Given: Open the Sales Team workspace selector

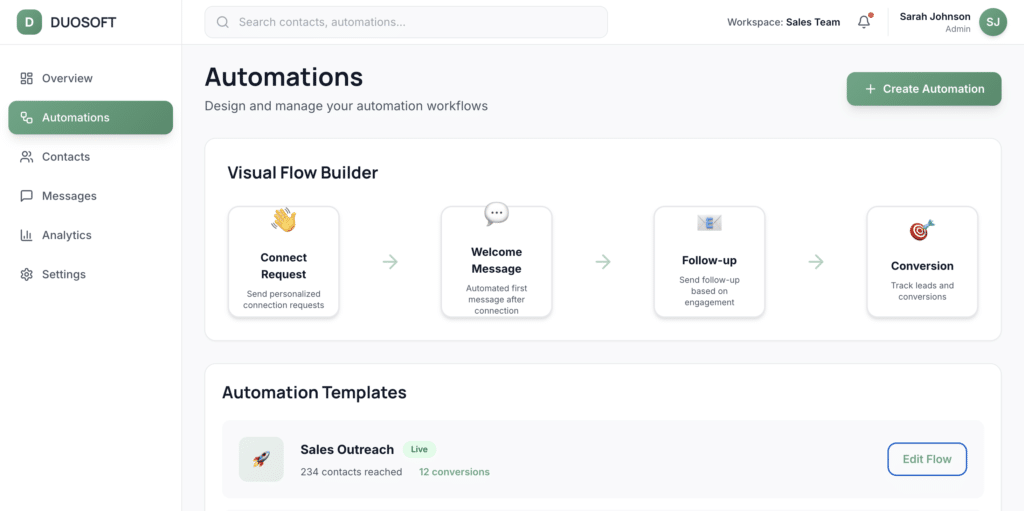Looking at the screenshot, I should (783, 22).
